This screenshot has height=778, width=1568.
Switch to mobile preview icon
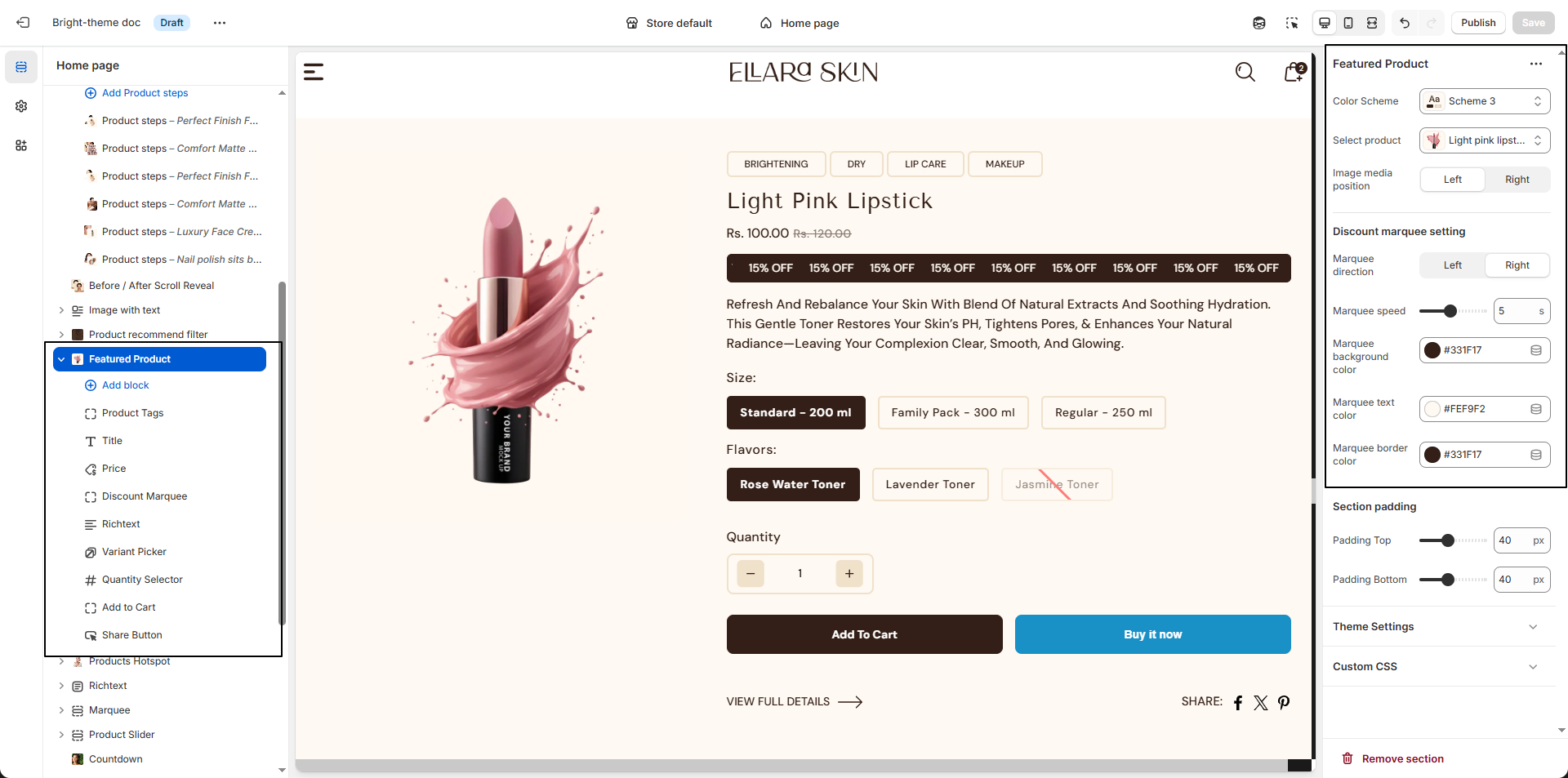pyautogui.click(x=1348, y=23)
